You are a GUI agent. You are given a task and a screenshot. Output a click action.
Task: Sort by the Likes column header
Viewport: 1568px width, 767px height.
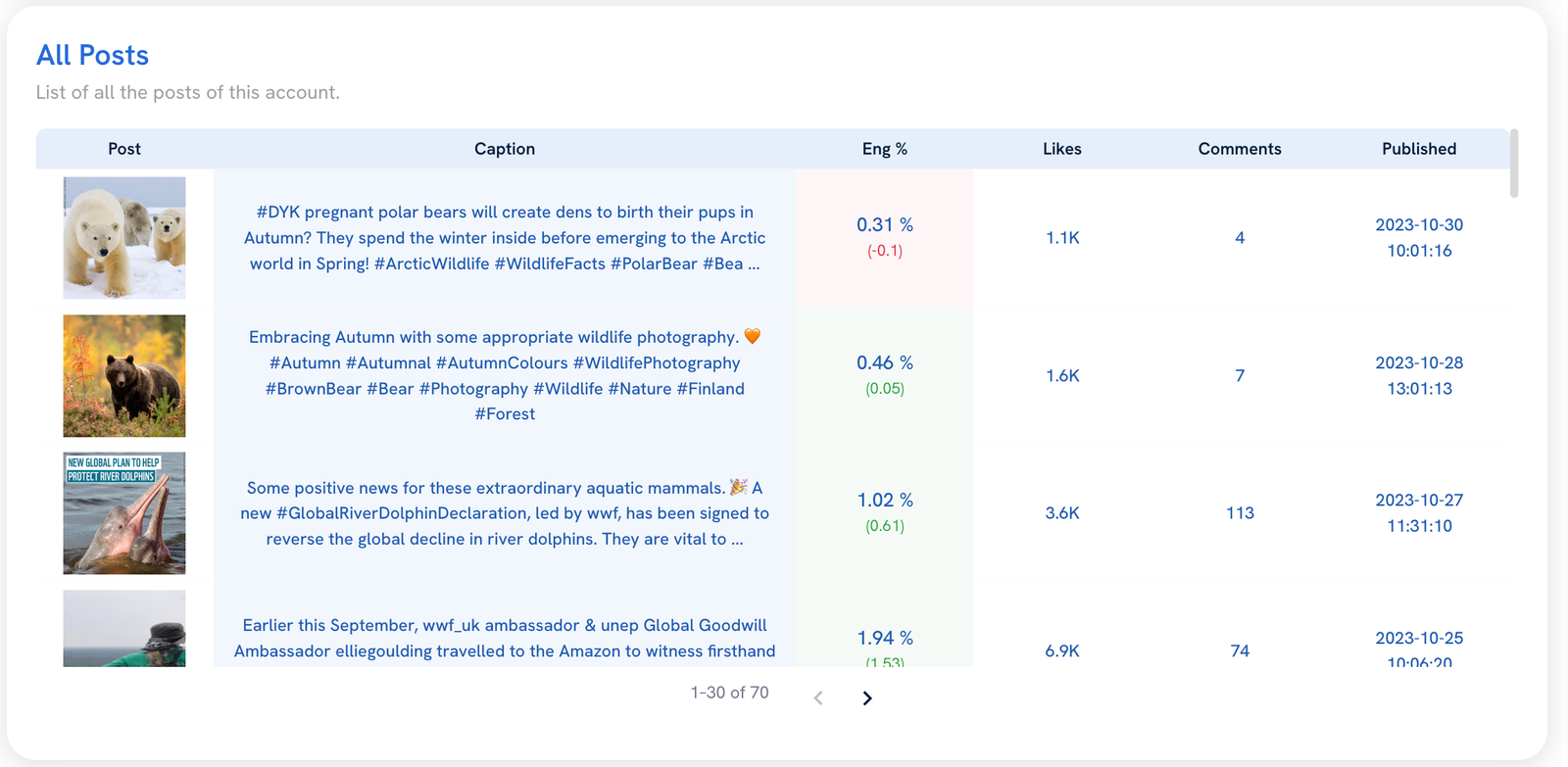[x=1062, y=149]
